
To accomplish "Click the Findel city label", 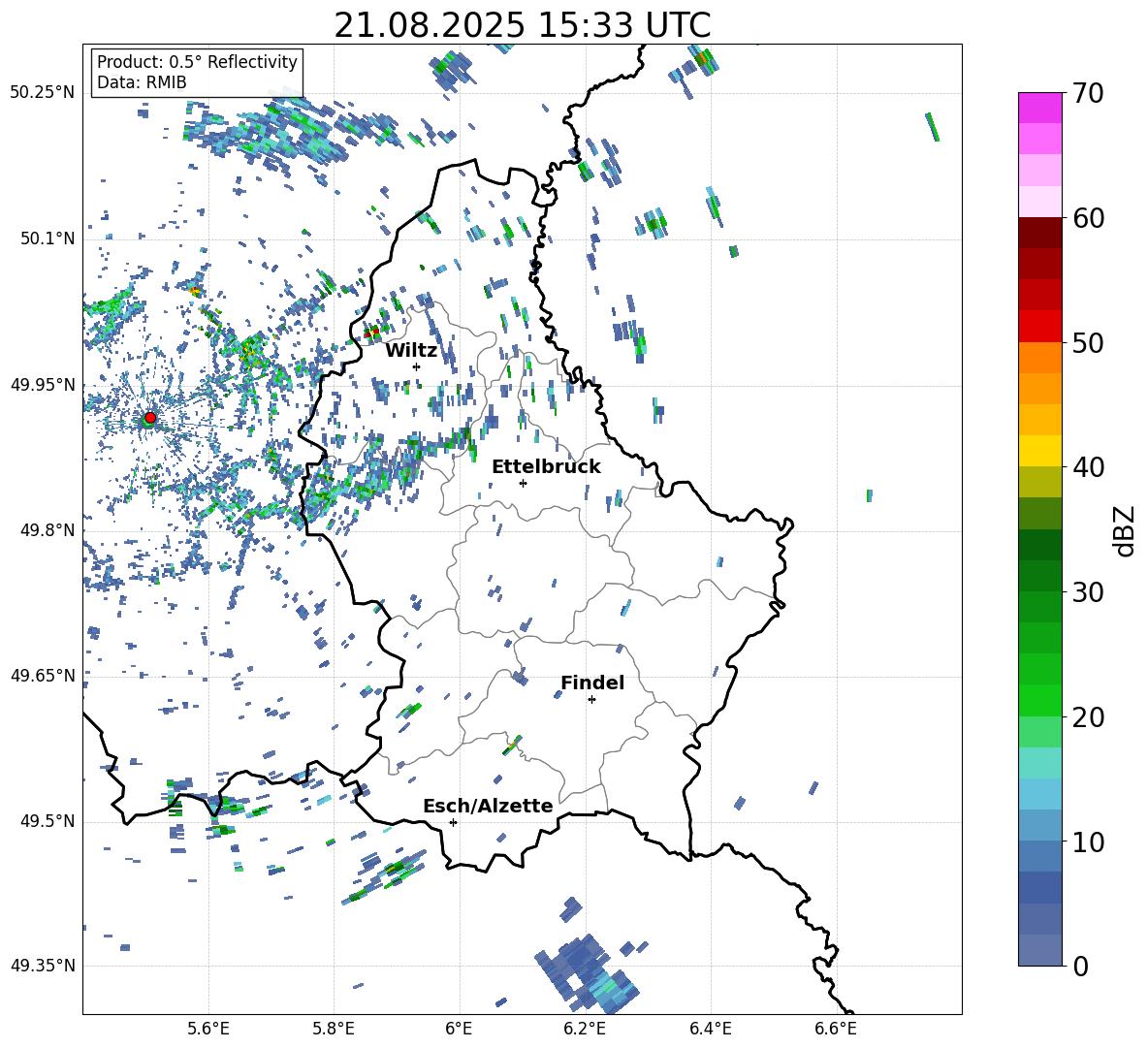I will coord(592,683).
